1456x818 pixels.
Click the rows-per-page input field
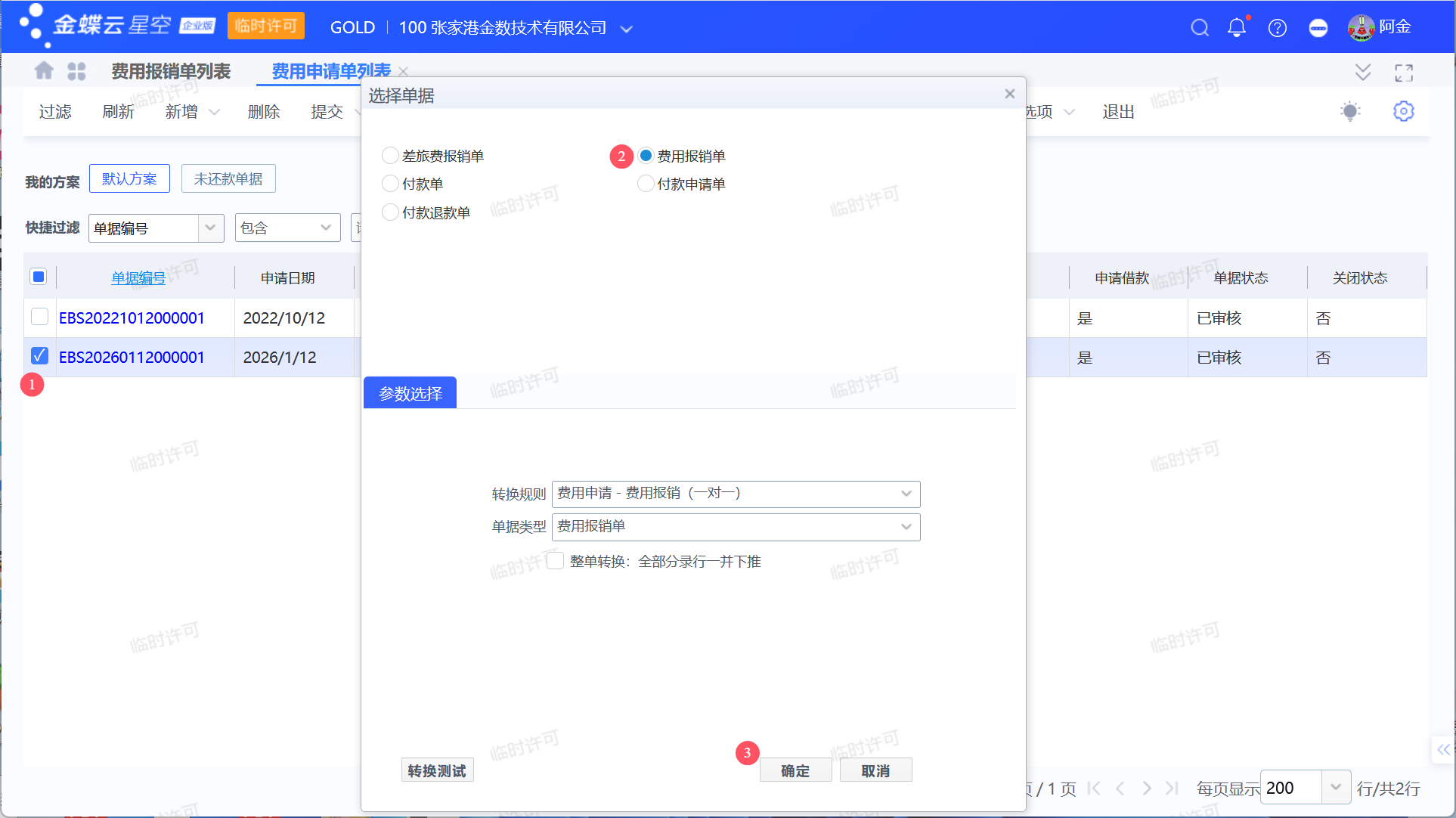pos(1291,788)
